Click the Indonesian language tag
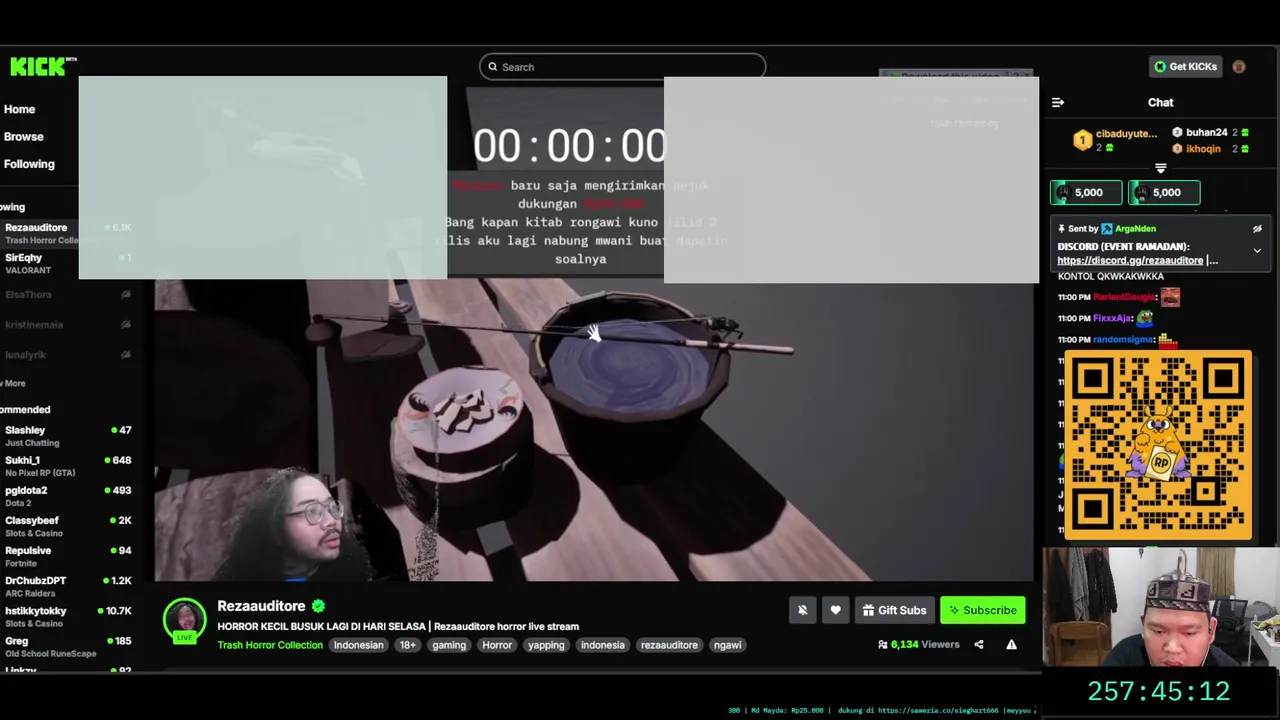This screenshot has width=1280, height=720. point(358,645)
